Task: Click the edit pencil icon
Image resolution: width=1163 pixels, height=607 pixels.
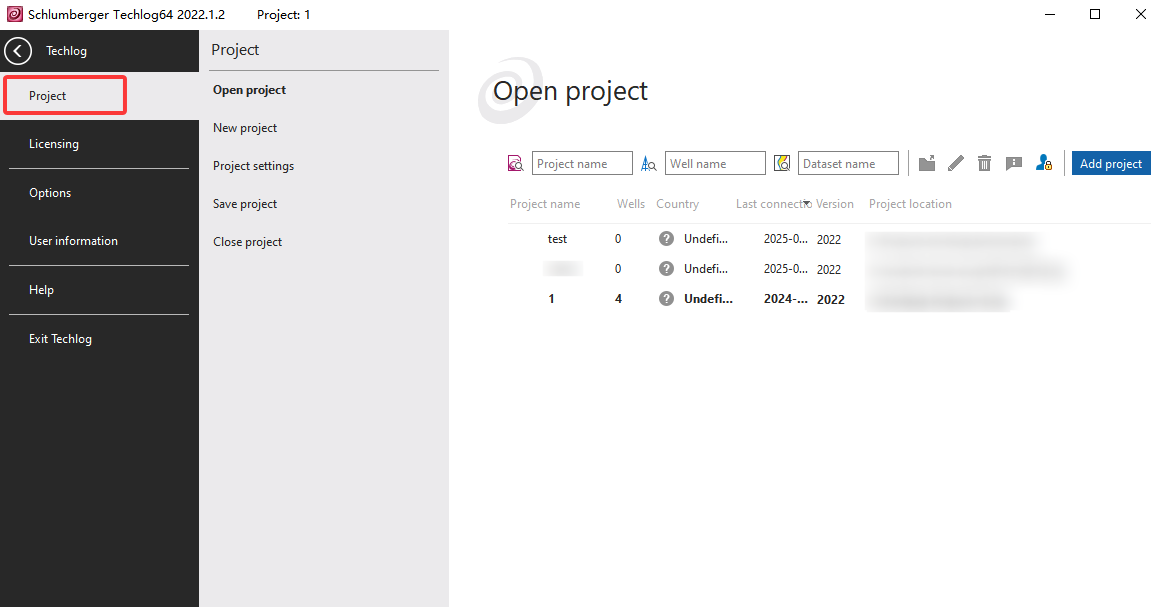Action: click(x=956, y=163)
